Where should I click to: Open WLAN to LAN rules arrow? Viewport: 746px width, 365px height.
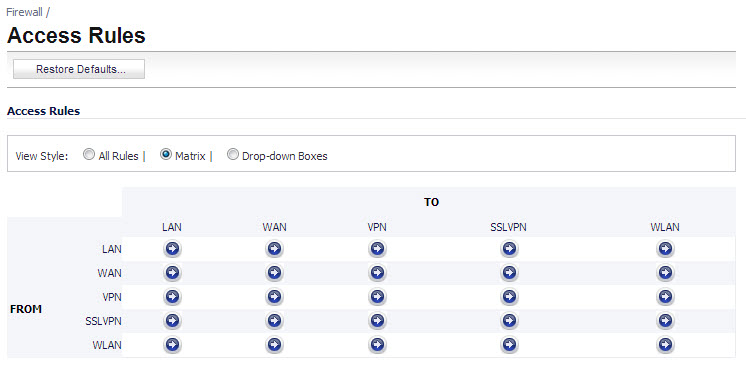172,345
